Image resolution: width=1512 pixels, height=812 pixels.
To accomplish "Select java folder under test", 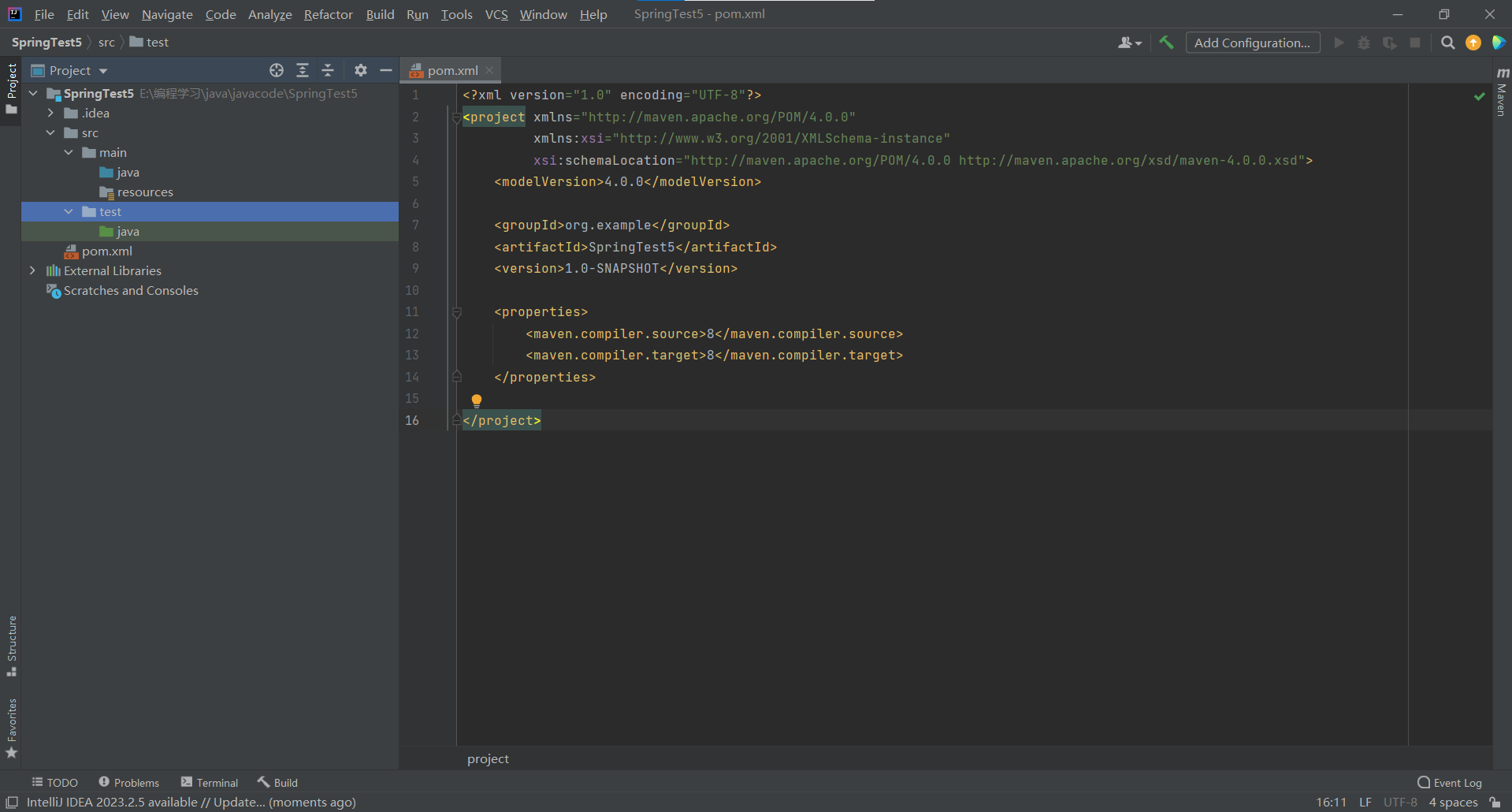I will pos(210,231).
